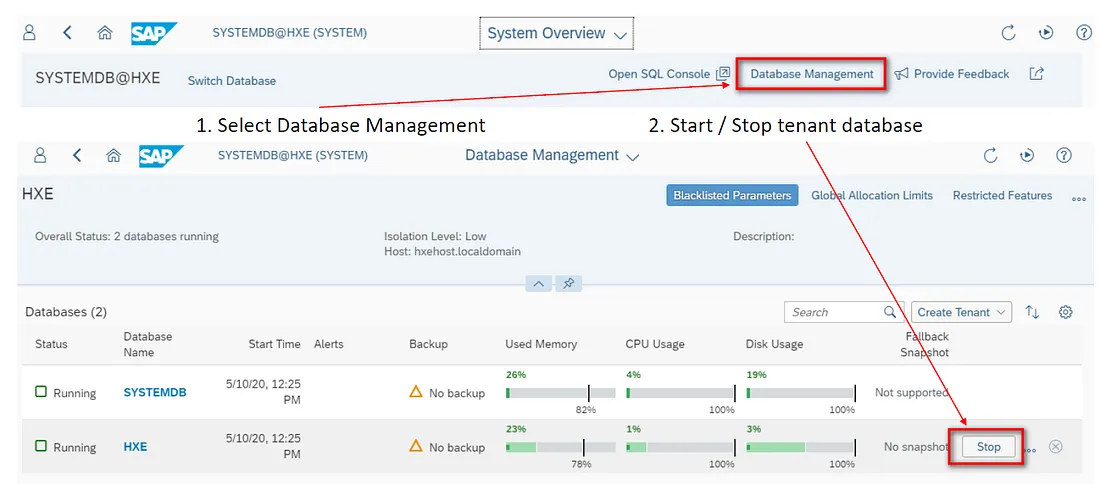This screenshot has width=1100, height=484.
Task: Click SAP logo in Database Management header
Action: point(160,156)
